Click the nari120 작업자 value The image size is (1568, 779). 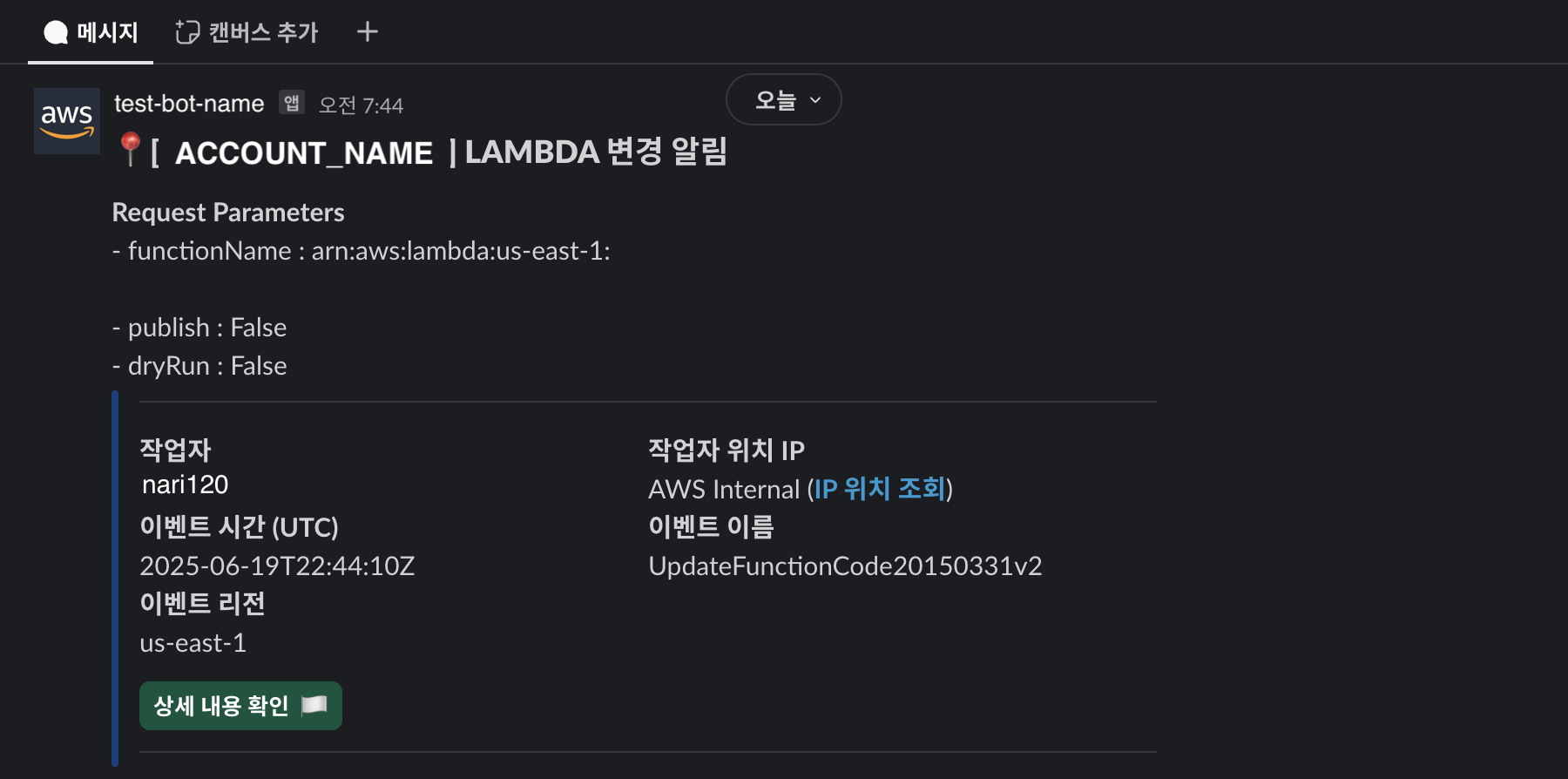185,484
